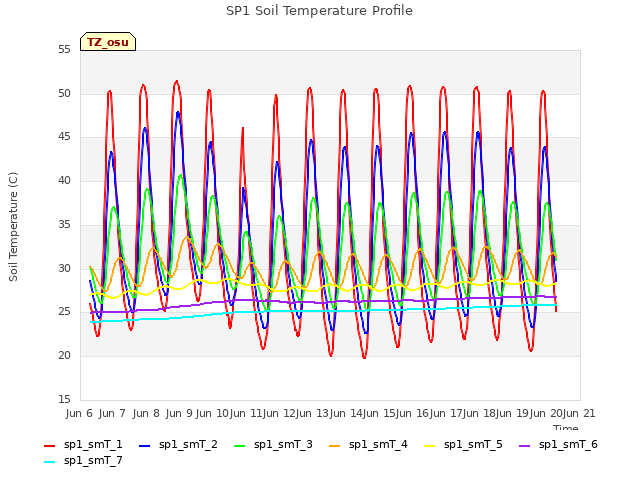Click the Jun 8 x-axis tick label
This screenshot has width=640, height=480.
coord(146,413)
